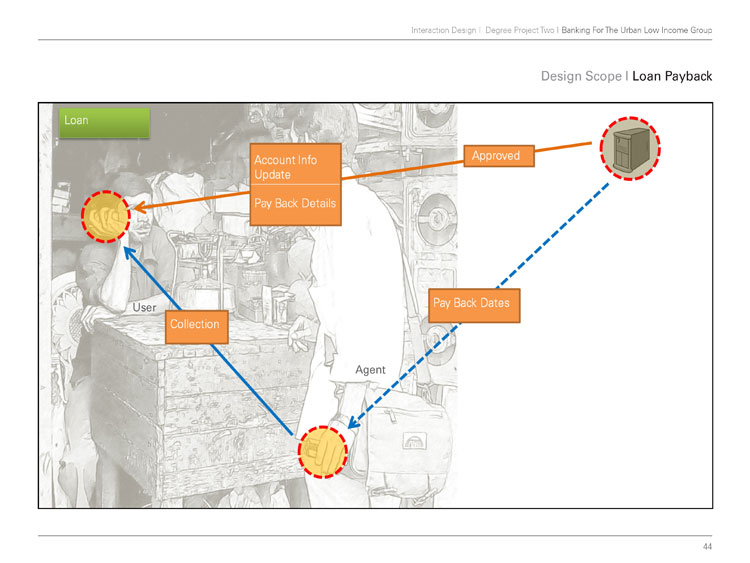Click the Pay Back Dates label
This screenshot has width=750, height=563.
click(474, 305)
